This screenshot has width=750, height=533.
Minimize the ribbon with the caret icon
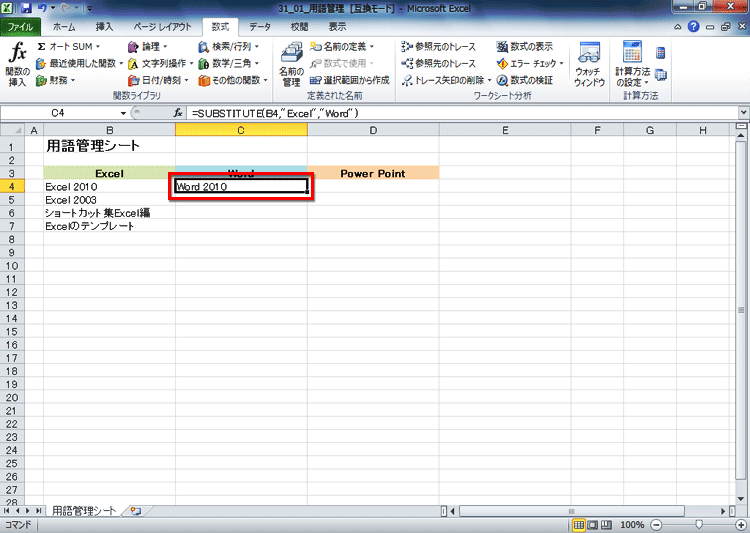tap(677, 27)
